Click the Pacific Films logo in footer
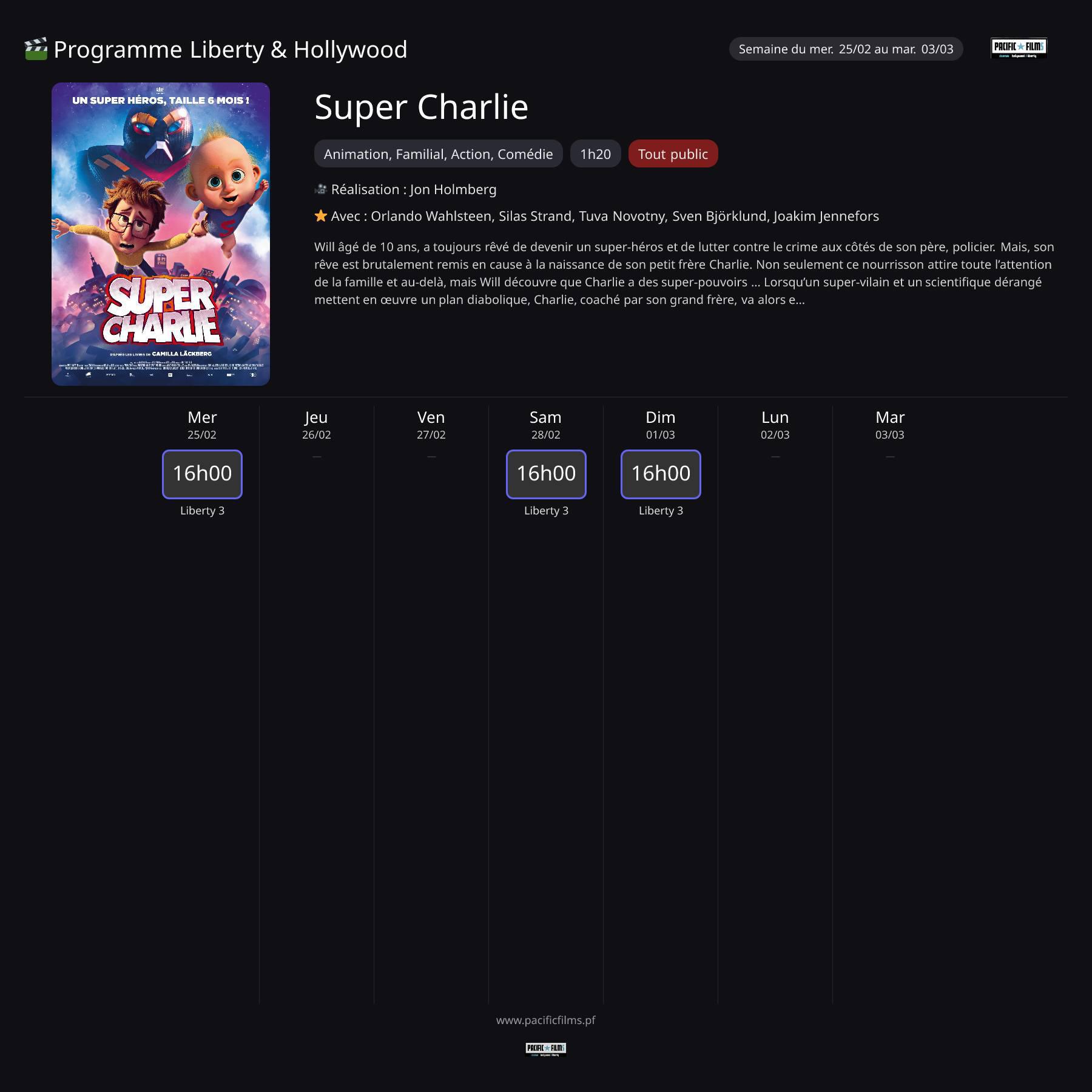 pos(545,1050)
